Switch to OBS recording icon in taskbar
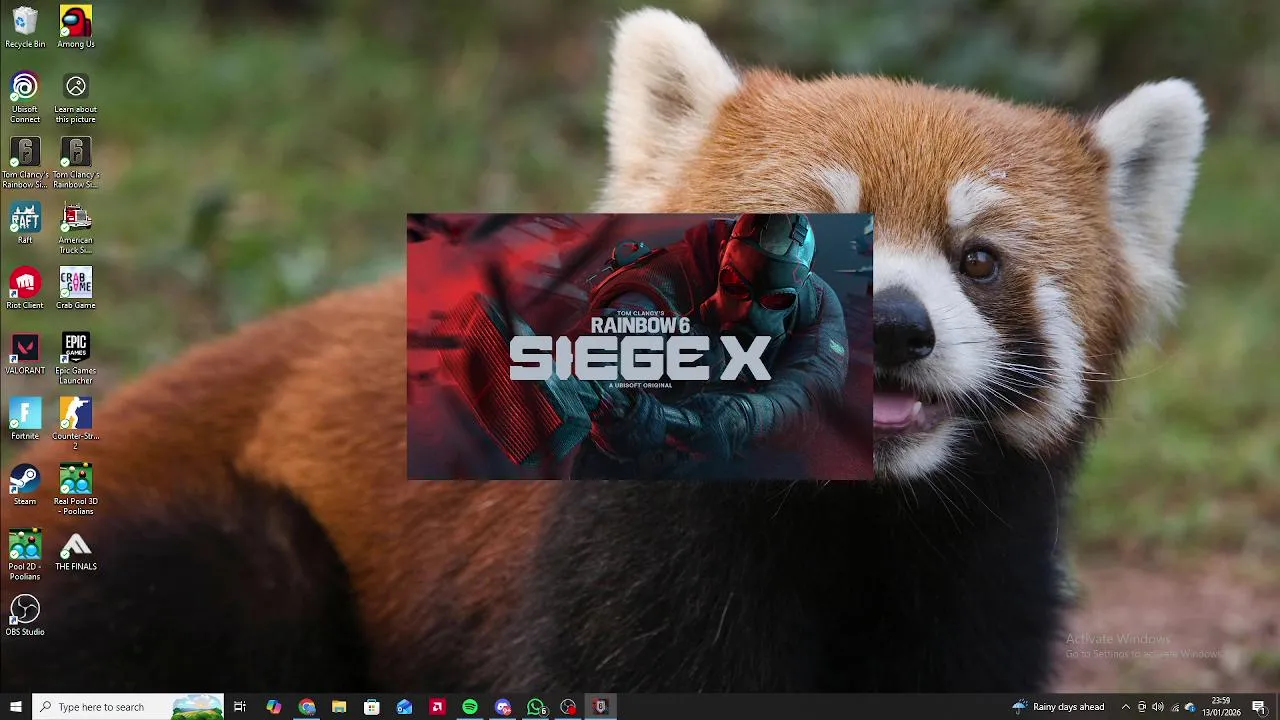The image size is (1280, 720). [568, 707]
